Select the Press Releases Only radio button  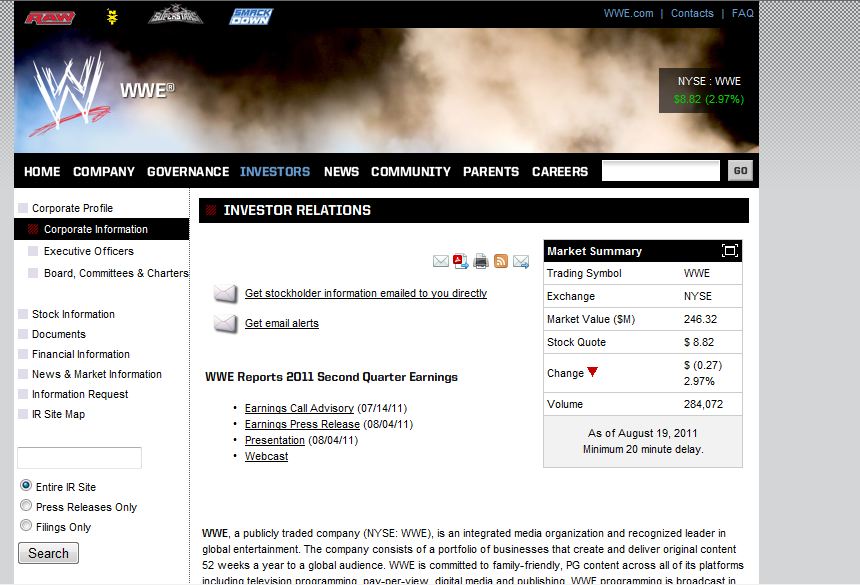tap(26, 505)
